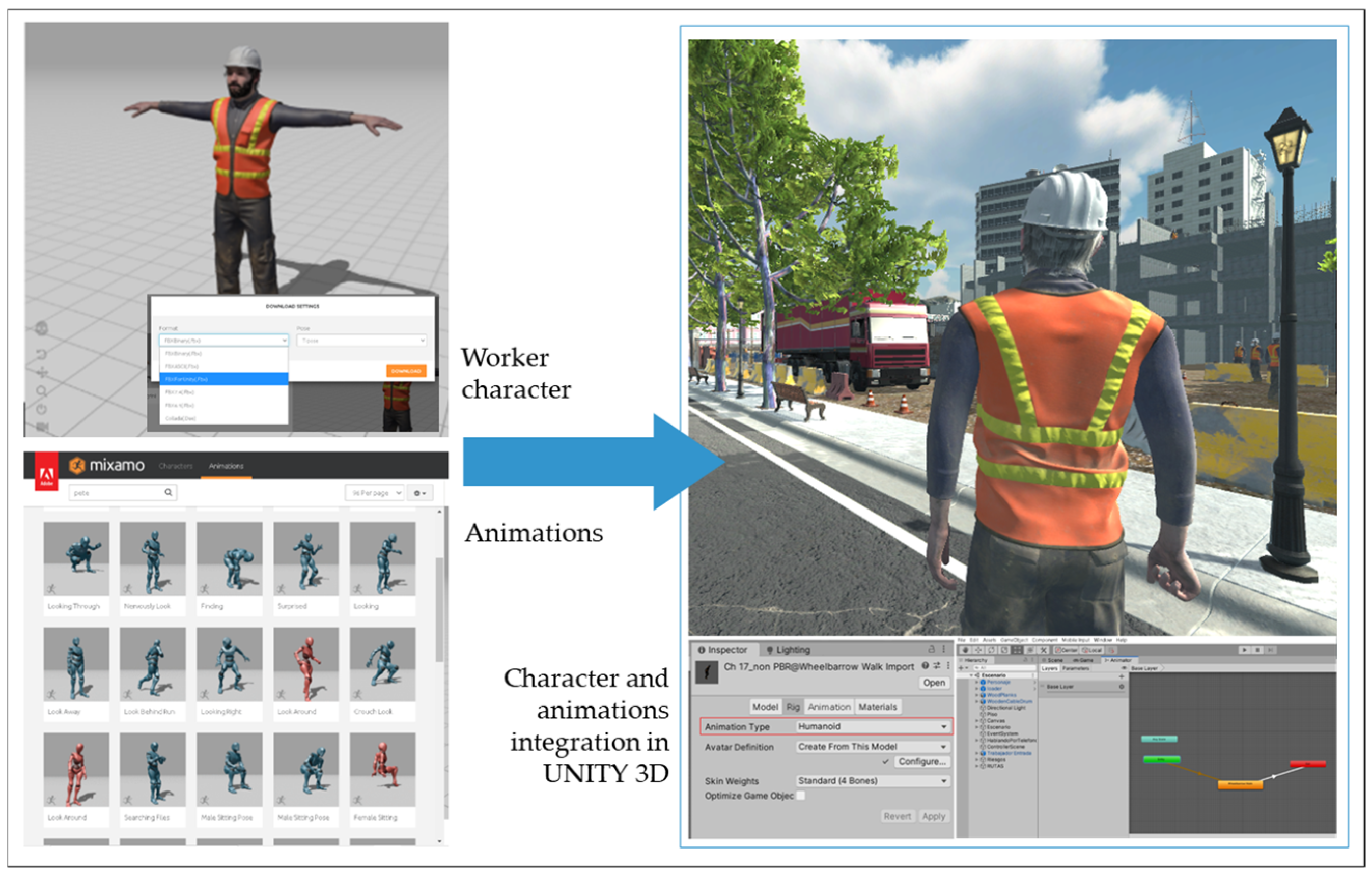Toggle the Center pivot mode button
This screenshot has height=876, width=1372.
tap(1066, 650)
